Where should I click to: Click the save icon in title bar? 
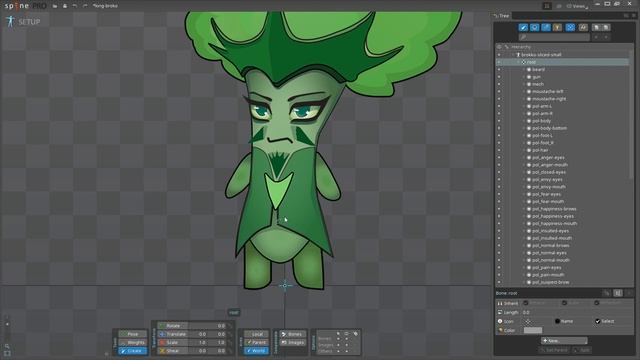tap(64, 6)
